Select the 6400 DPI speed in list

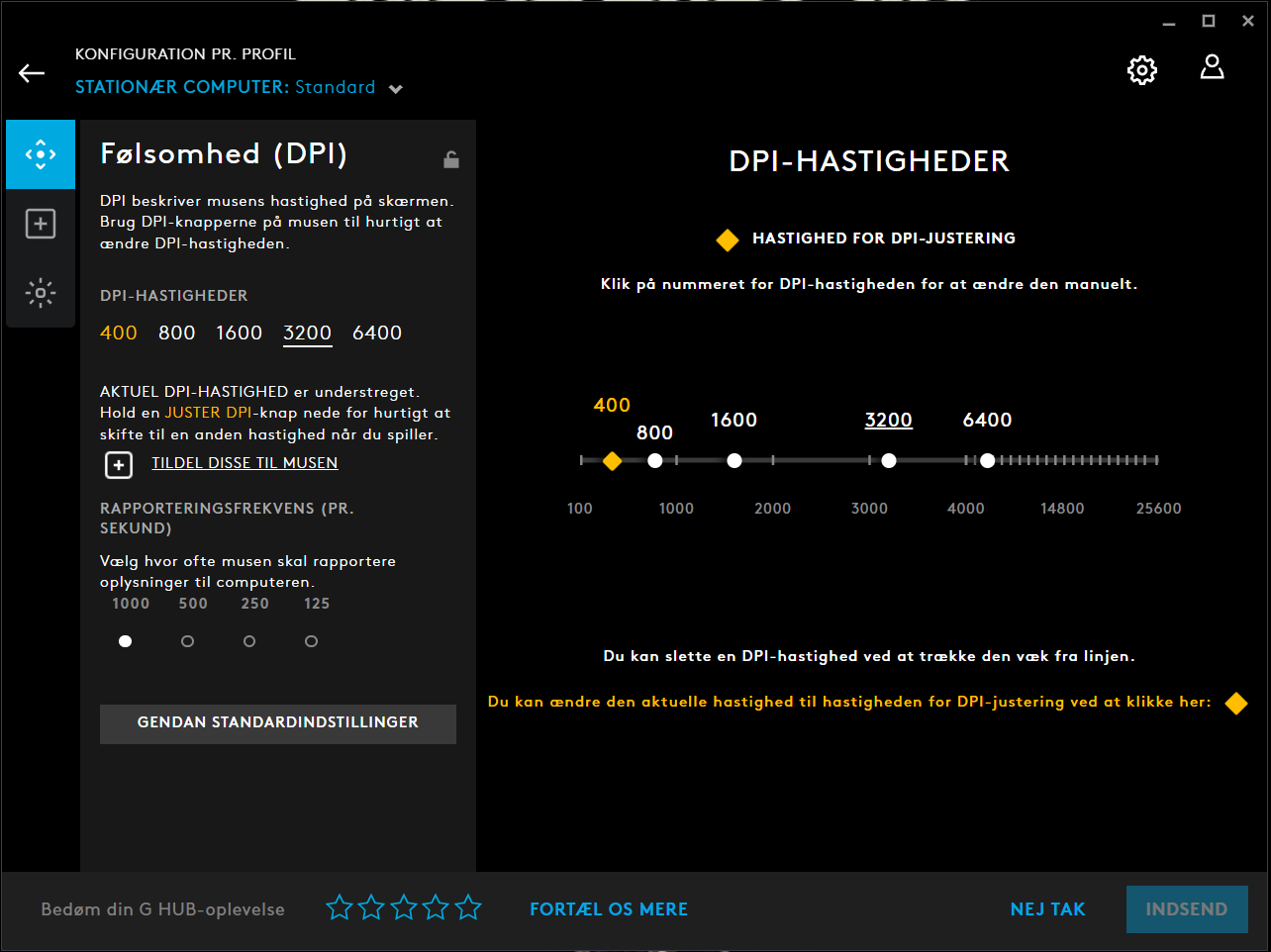coord(377,333)
